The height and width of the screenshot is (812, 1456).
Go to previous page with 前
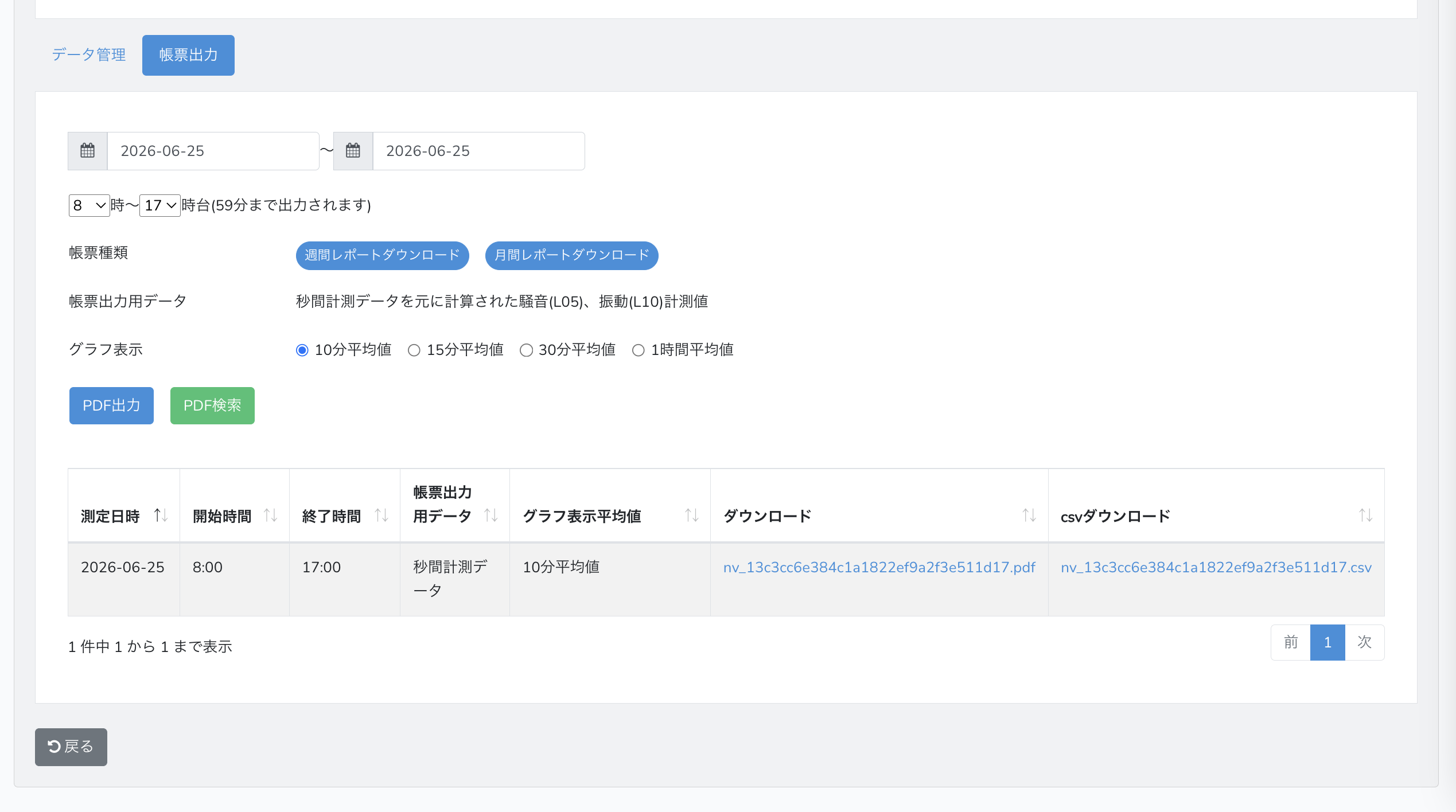(x=1291, y=643)
